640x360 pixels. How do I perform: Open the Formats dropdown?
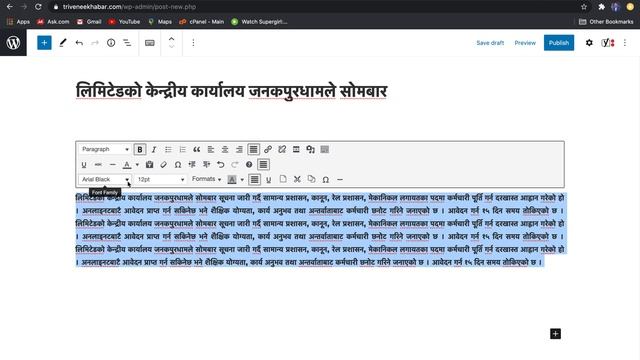coord(206,179)
